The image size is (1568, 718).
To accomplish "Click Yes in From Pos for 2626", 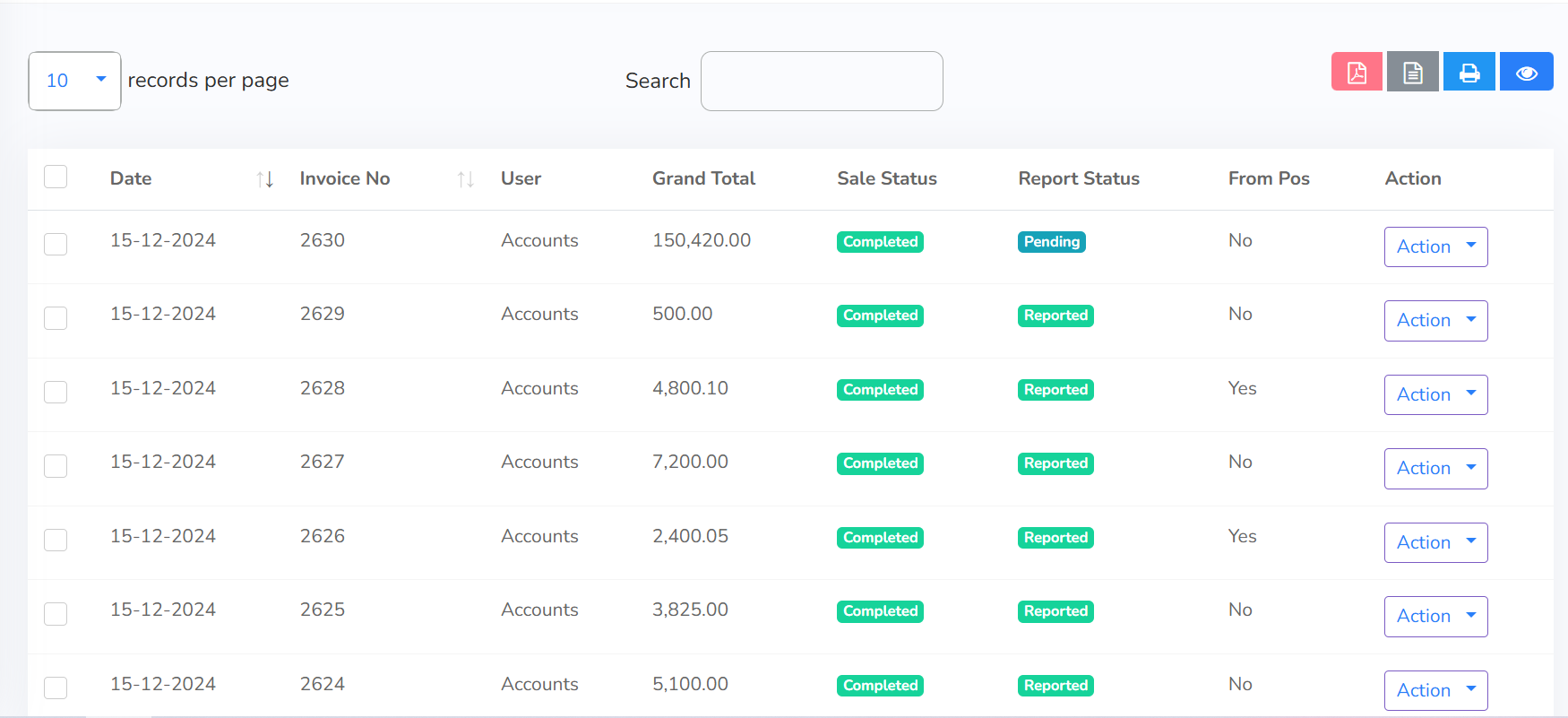I will [1242, 536].
